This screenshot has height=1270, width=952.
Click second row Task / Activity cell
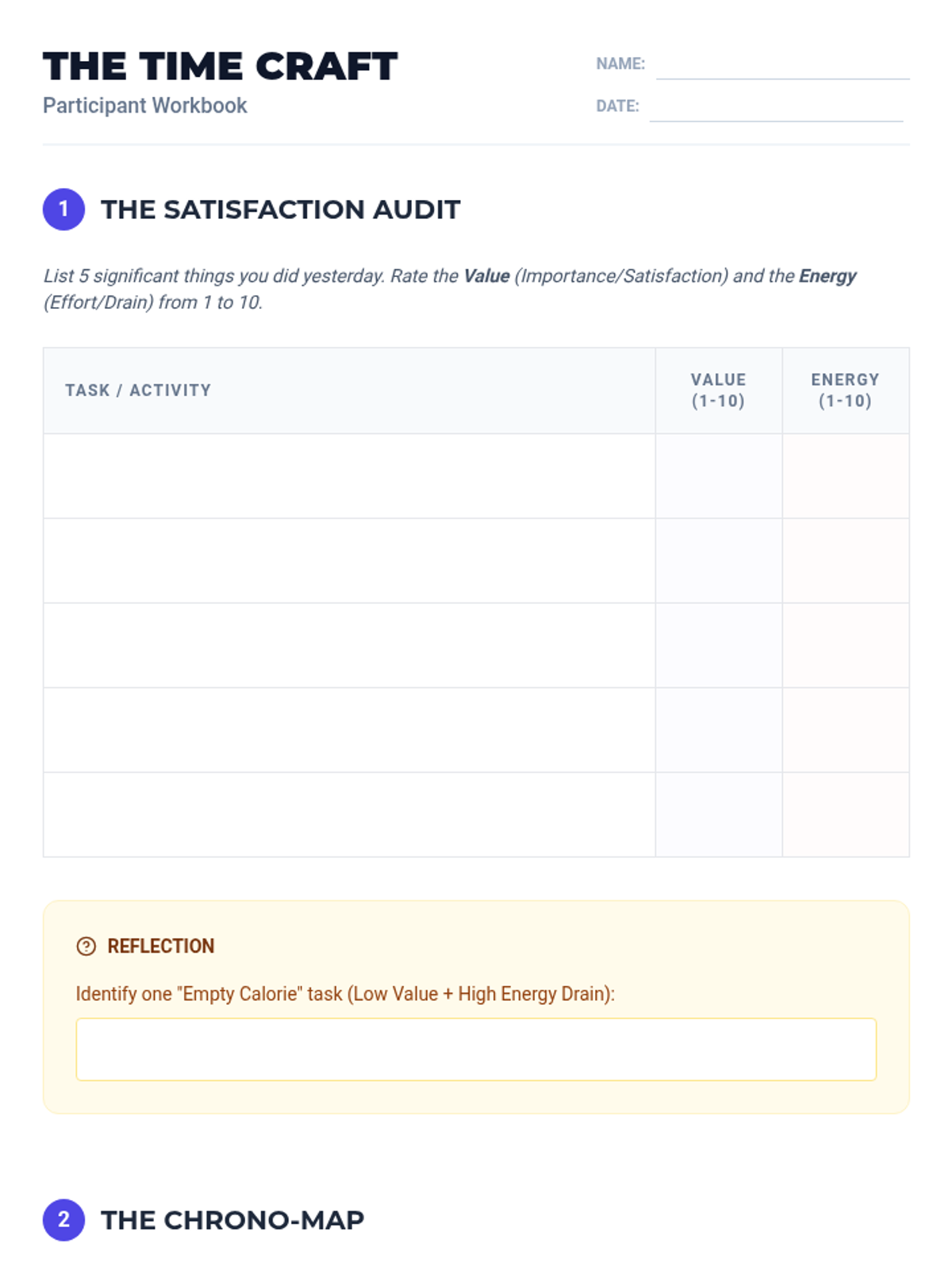click(349, 561)
